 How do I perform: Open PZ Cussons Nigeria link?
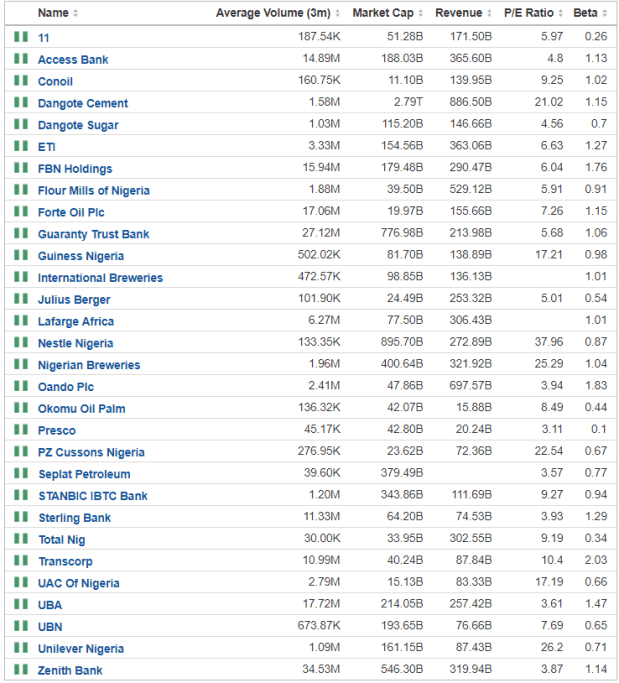[91, 453]
